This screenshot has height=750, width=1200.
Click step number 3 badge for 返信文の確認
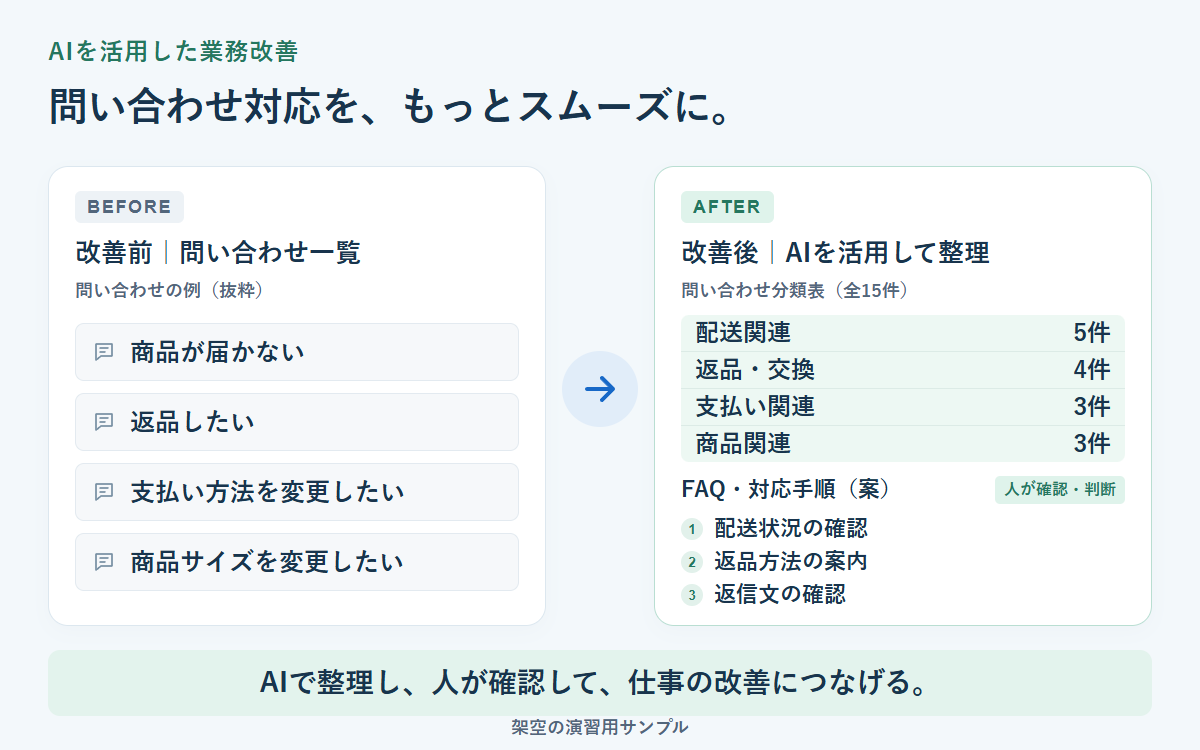pyautogui.click(x=692, y=595)
